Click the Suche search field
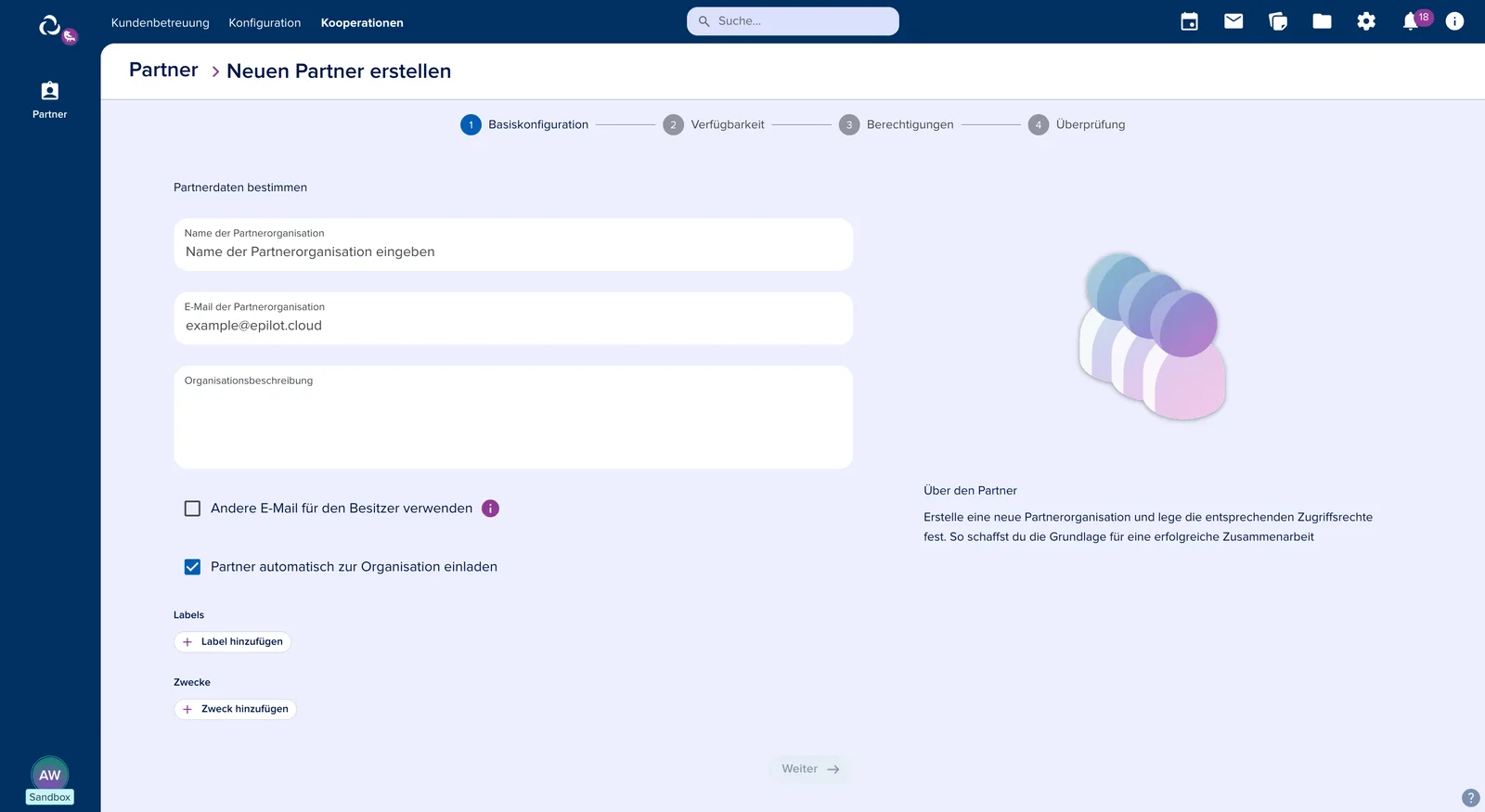 point(793,21)
